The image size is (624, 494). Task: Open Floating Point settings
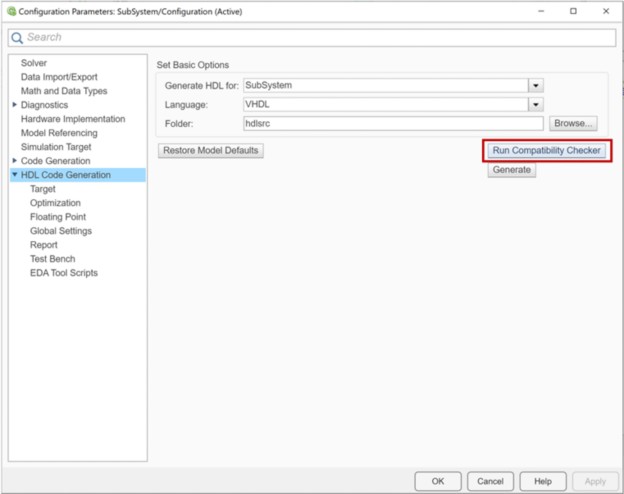(58, 217)
